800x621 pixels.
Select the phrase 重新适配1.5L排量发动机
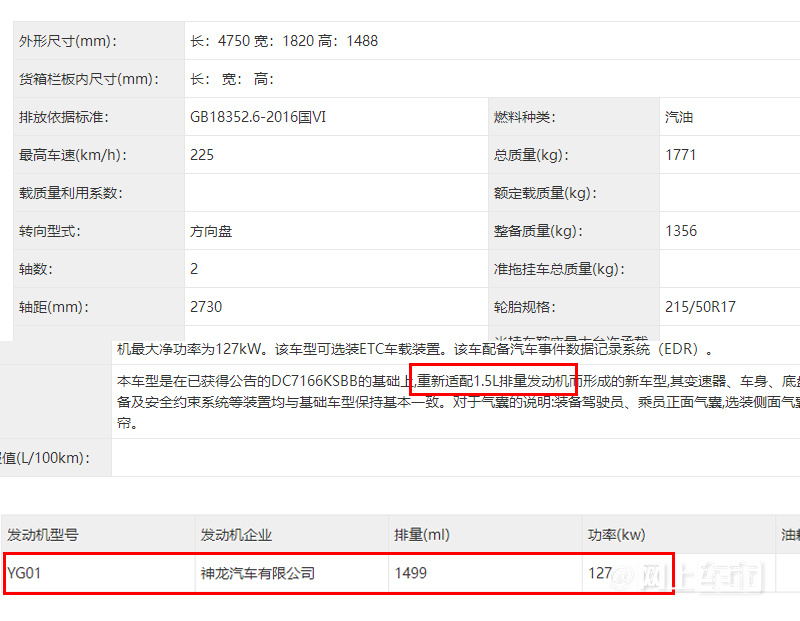pos(492,381)
